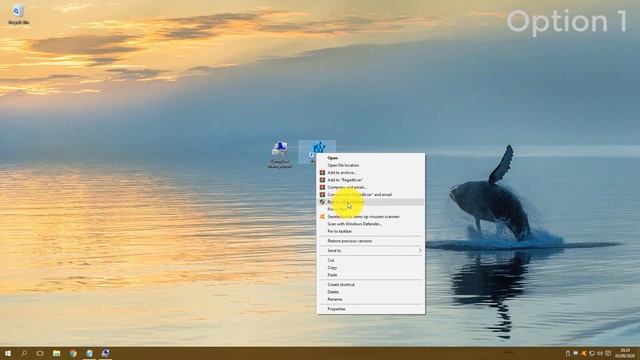Select 'Compress to "Regedit.rar" and email' entry
Screen dimensions: 640x360
click(371, 195)
